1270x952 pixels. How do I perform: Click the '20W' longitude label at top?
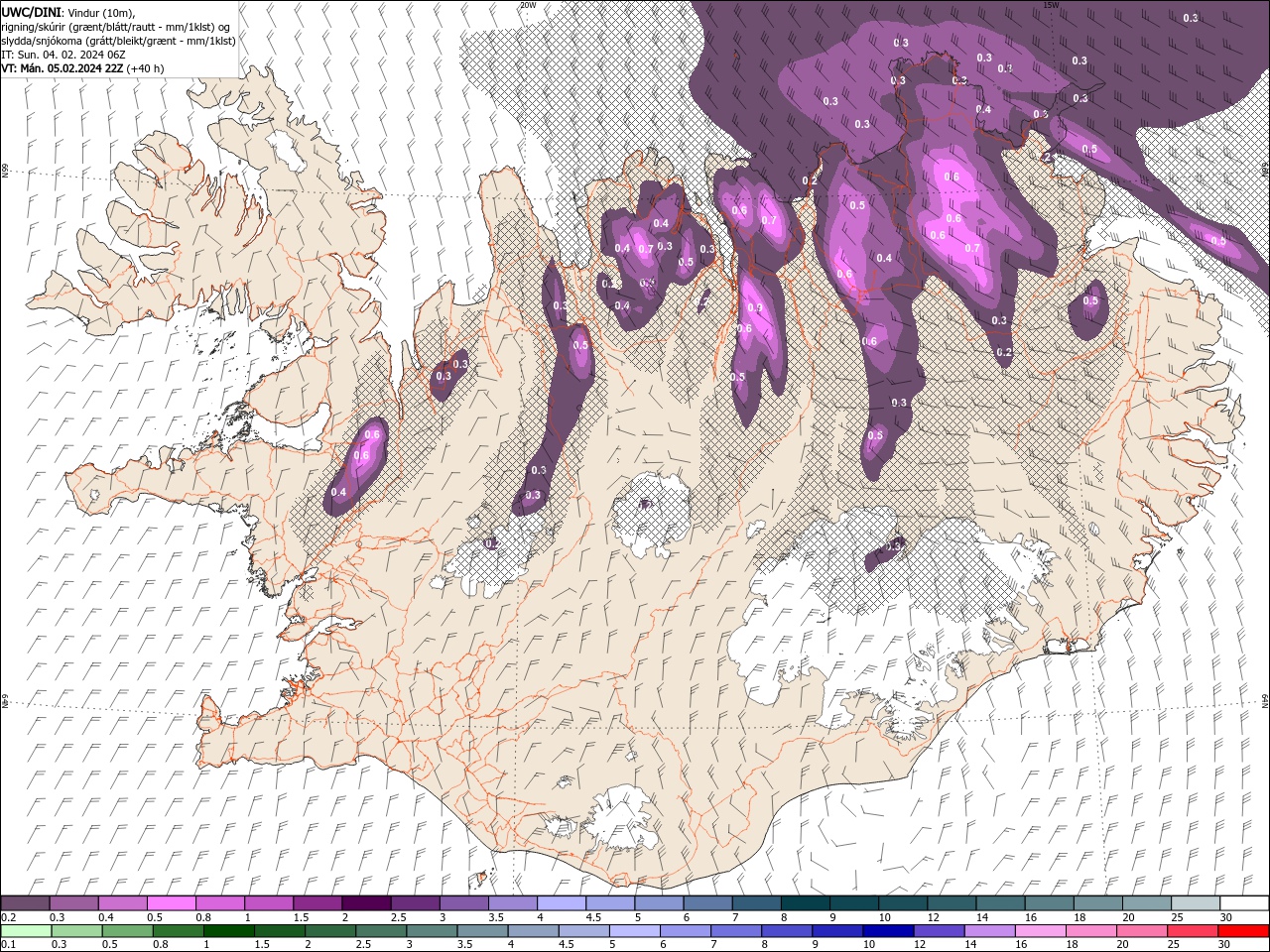coord(527,5)
